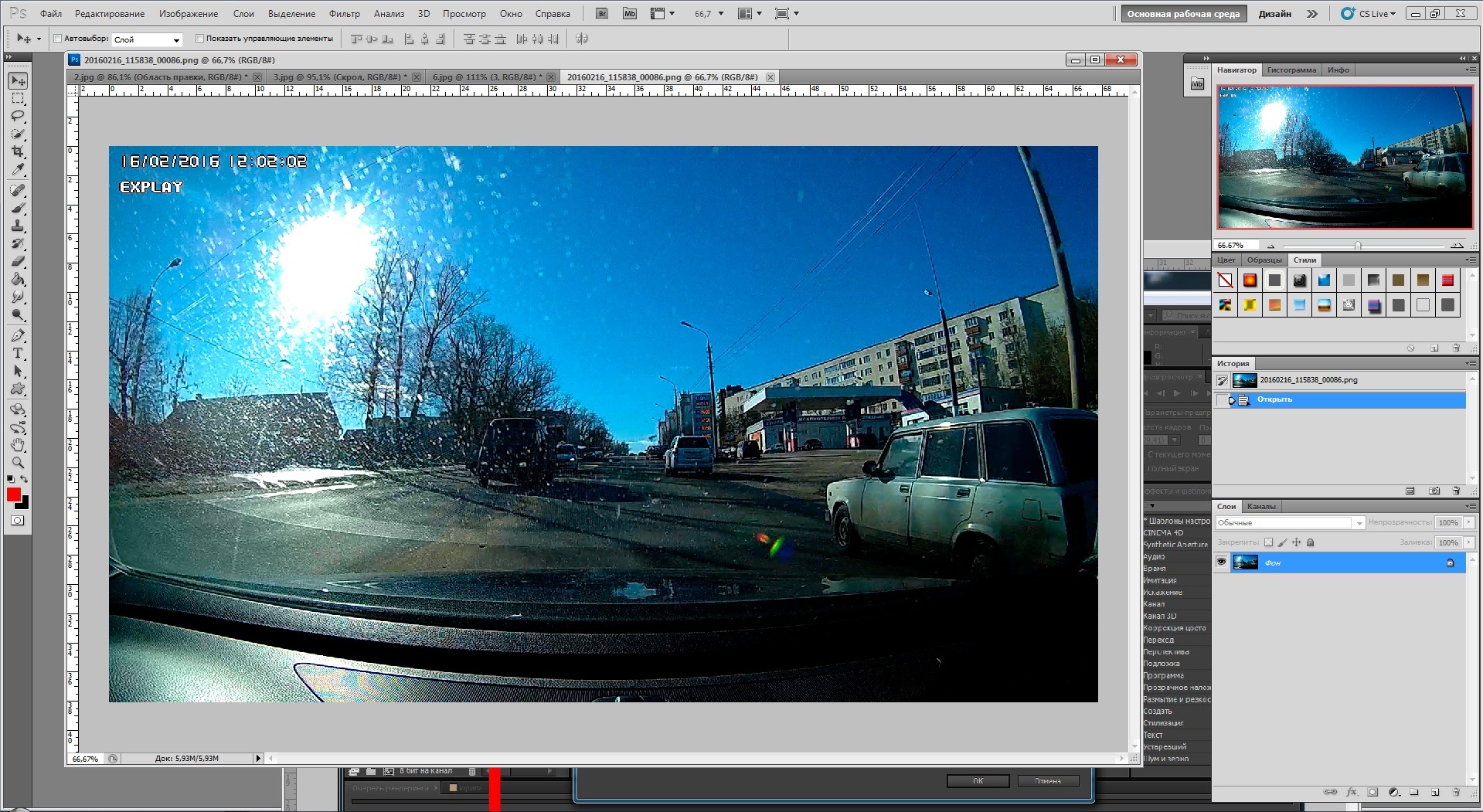The height and width of the screenshot is (812, 1483).
Task: Open the Файл menu
Action: tap(51, 13)
